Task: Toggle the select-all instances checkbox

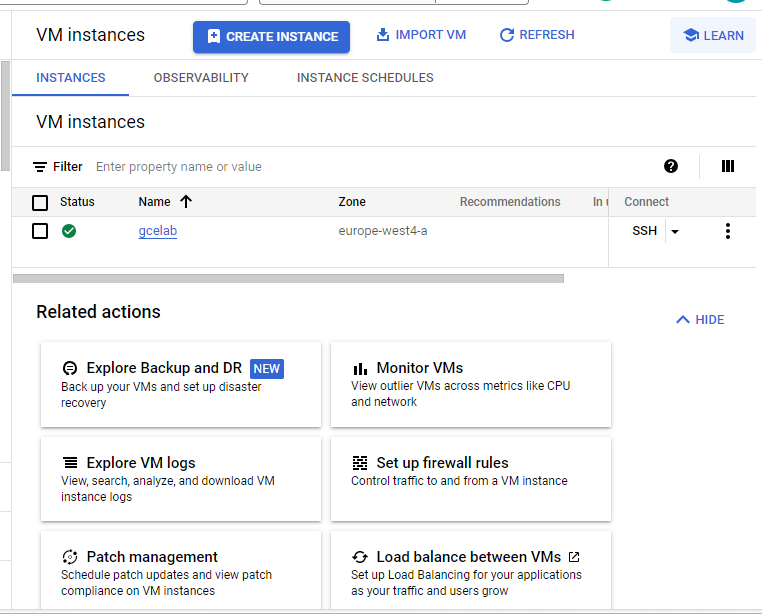Action: [x=40, y=202]
